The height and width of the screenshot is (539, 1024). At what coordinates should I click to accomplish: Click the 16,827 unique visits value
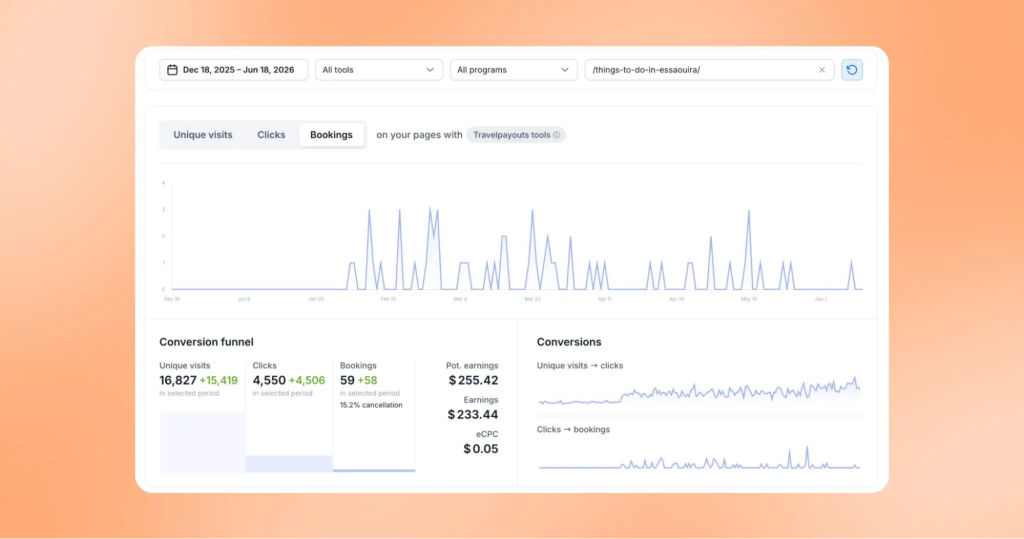[x=178, y=380]
